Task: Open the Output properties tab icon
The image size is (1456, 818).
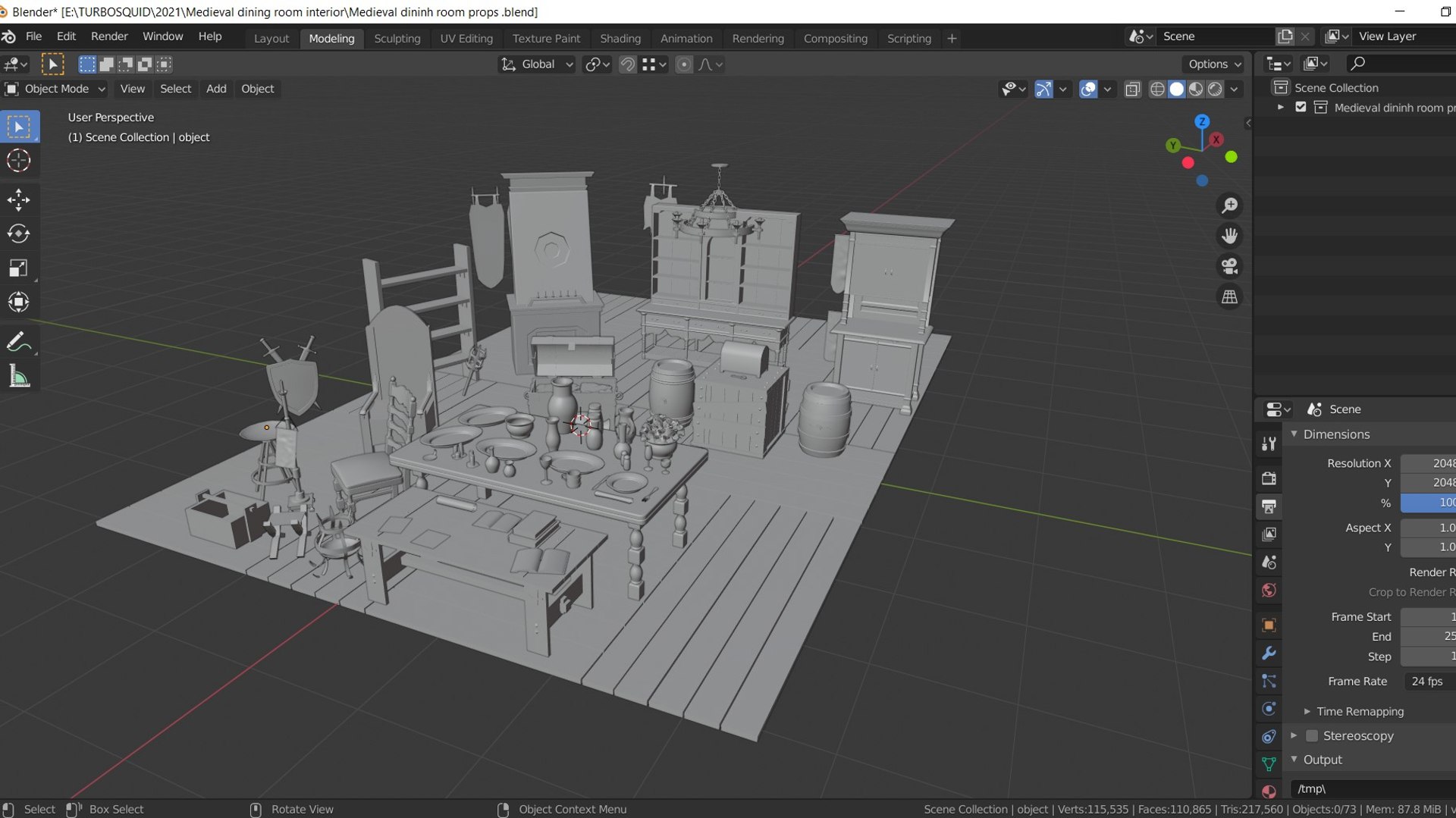Action: (1269, 506)
